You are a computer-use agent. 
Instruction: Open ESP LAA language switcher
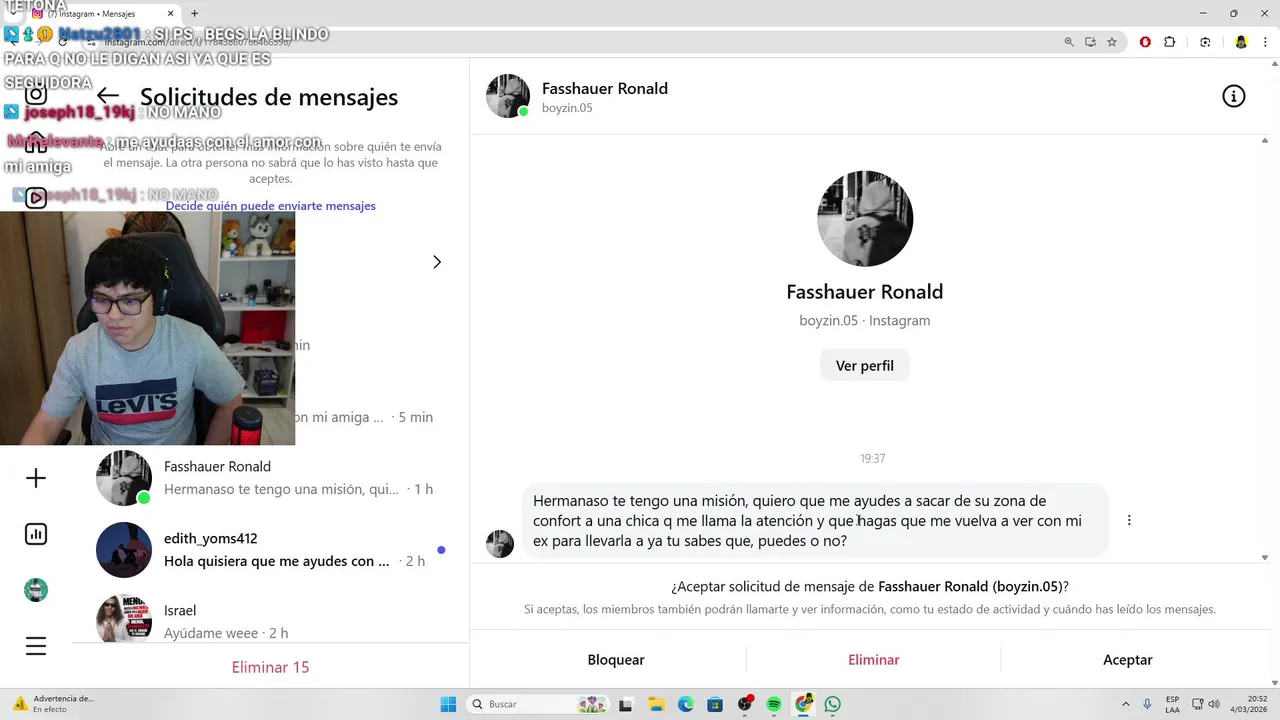[1172, 704]
